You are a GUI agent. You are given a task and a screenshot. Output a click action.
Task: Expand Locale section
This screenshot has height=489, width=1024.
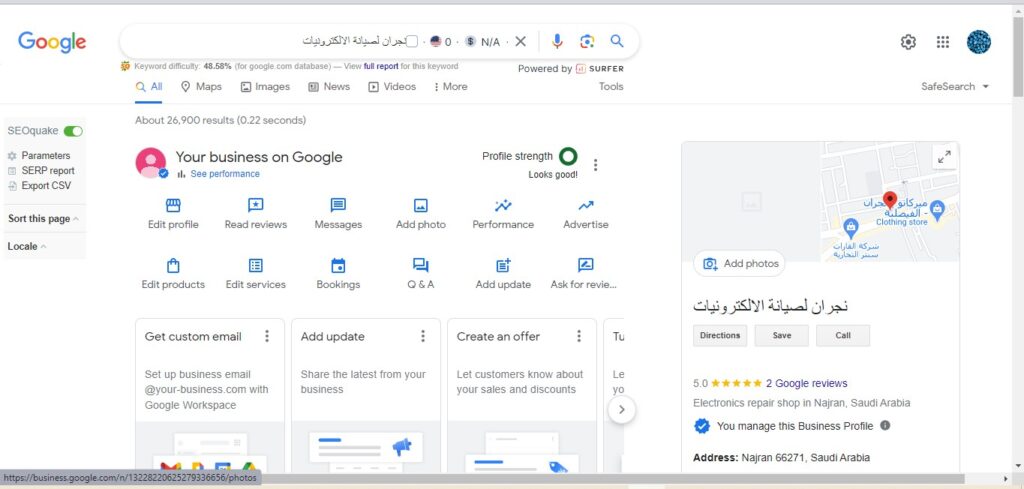[x=27, y=247]
